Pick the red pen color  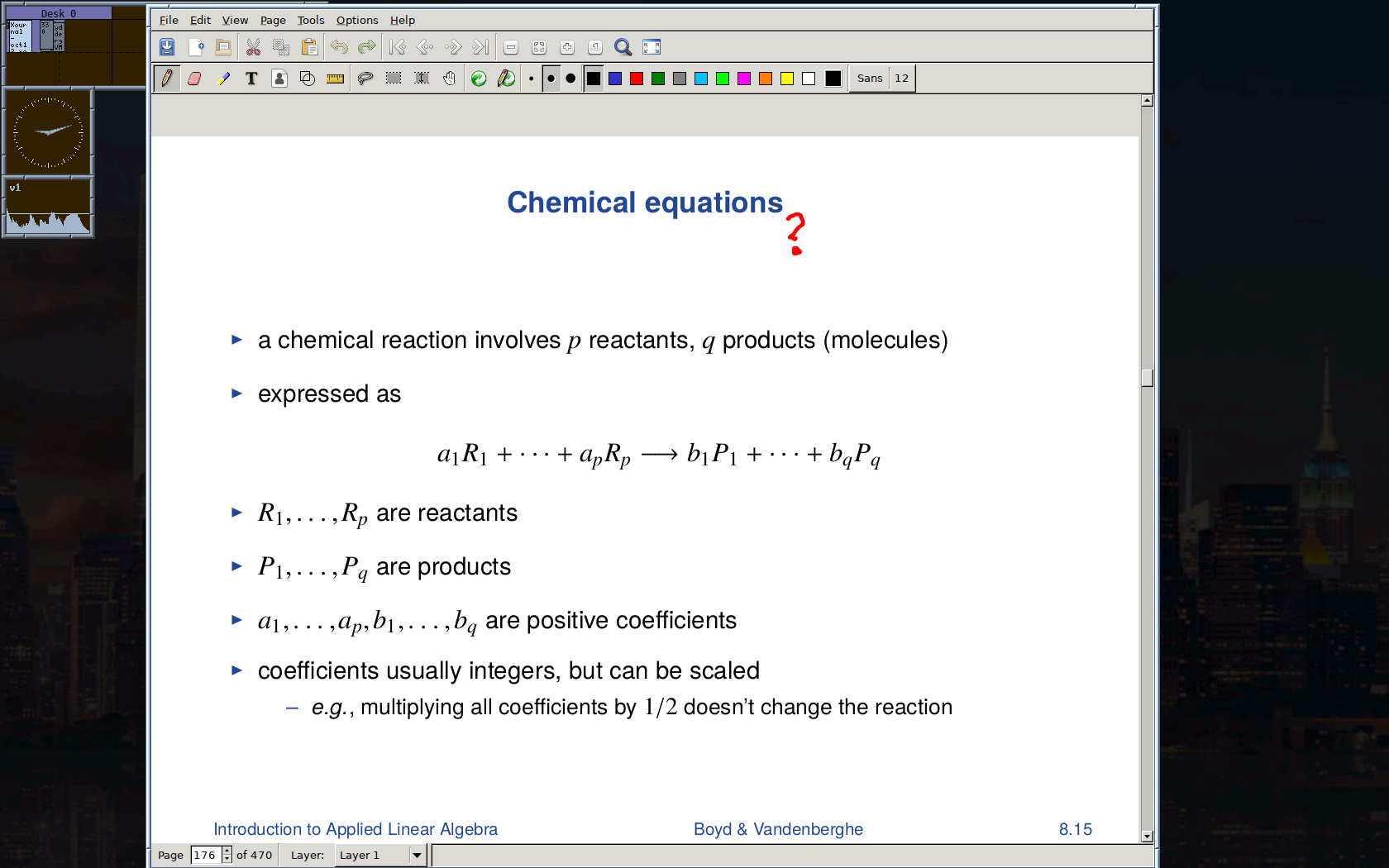[637, 79]
